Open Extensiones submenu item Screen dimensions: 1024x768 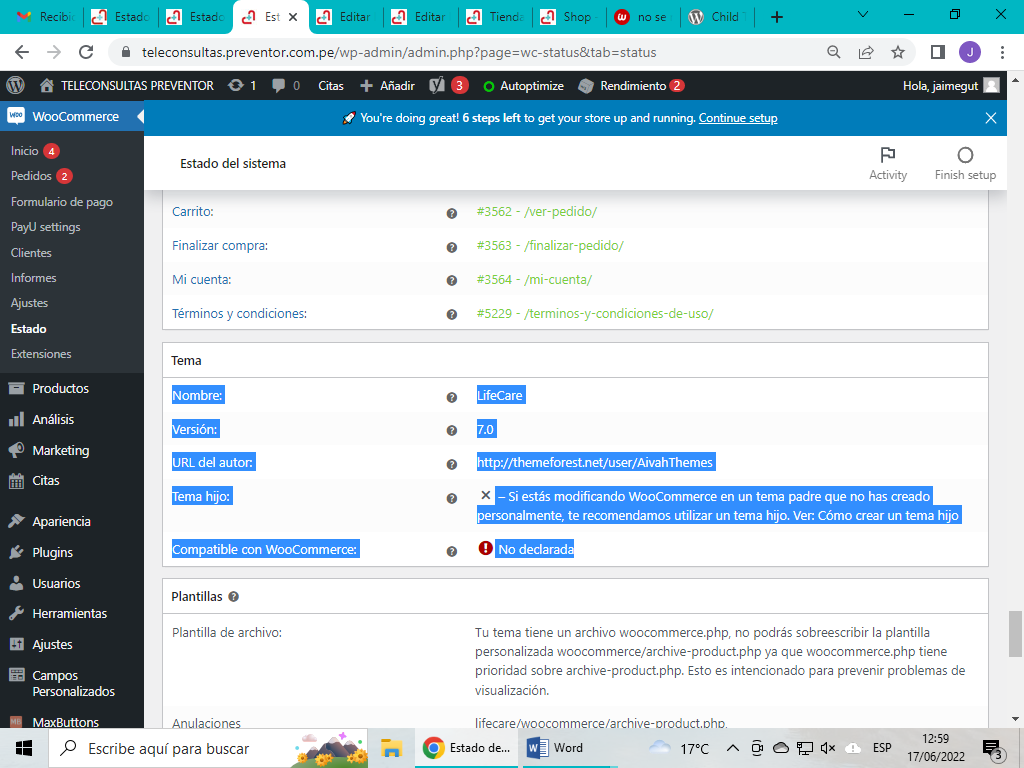[x=41, y=354]
